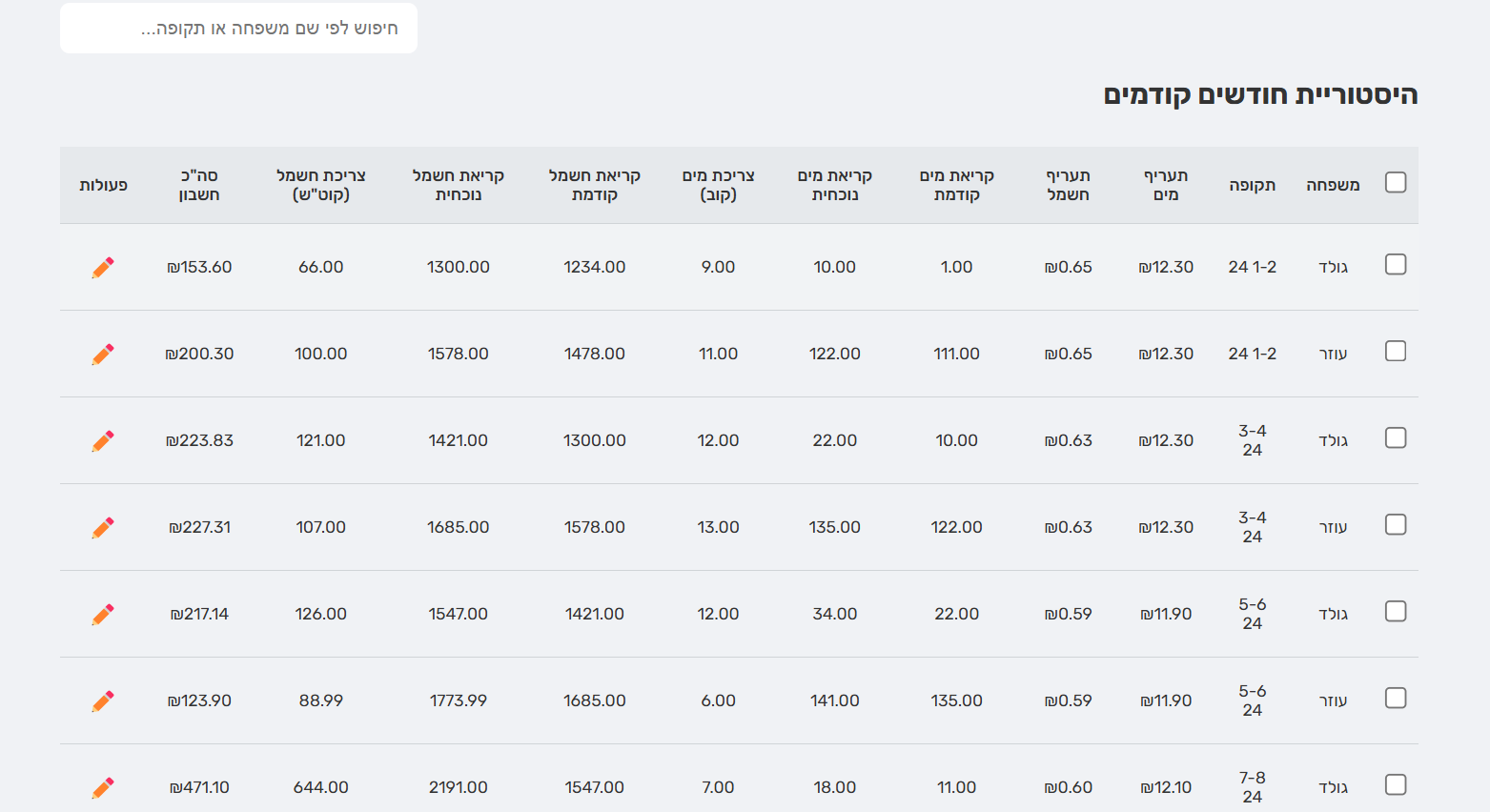Viewport: 1490px width, 812px height.
Task: Edit the גולד 1-2 24 row with pencil
Action: [103, 268]
